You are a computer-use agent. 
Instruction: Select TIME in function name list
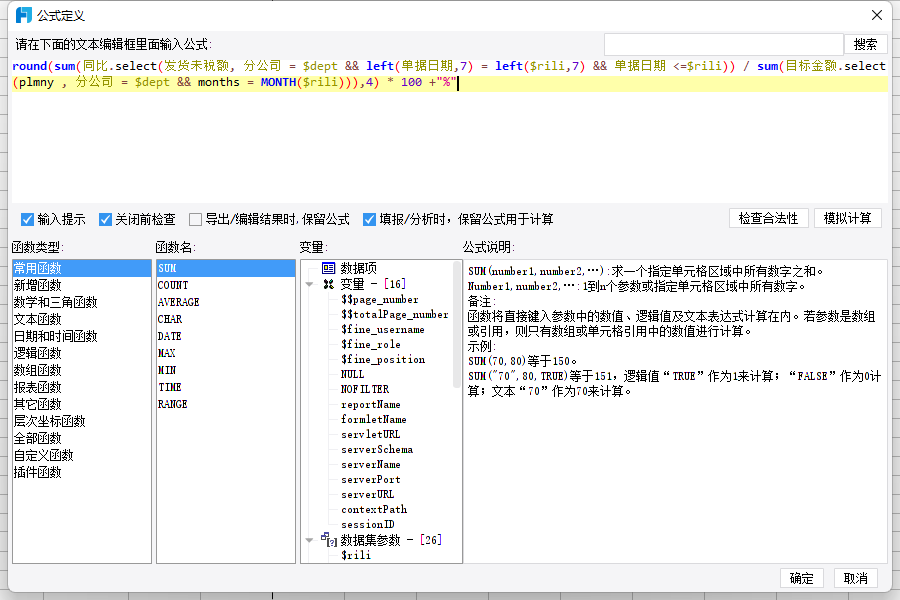[x=226, y=387]
